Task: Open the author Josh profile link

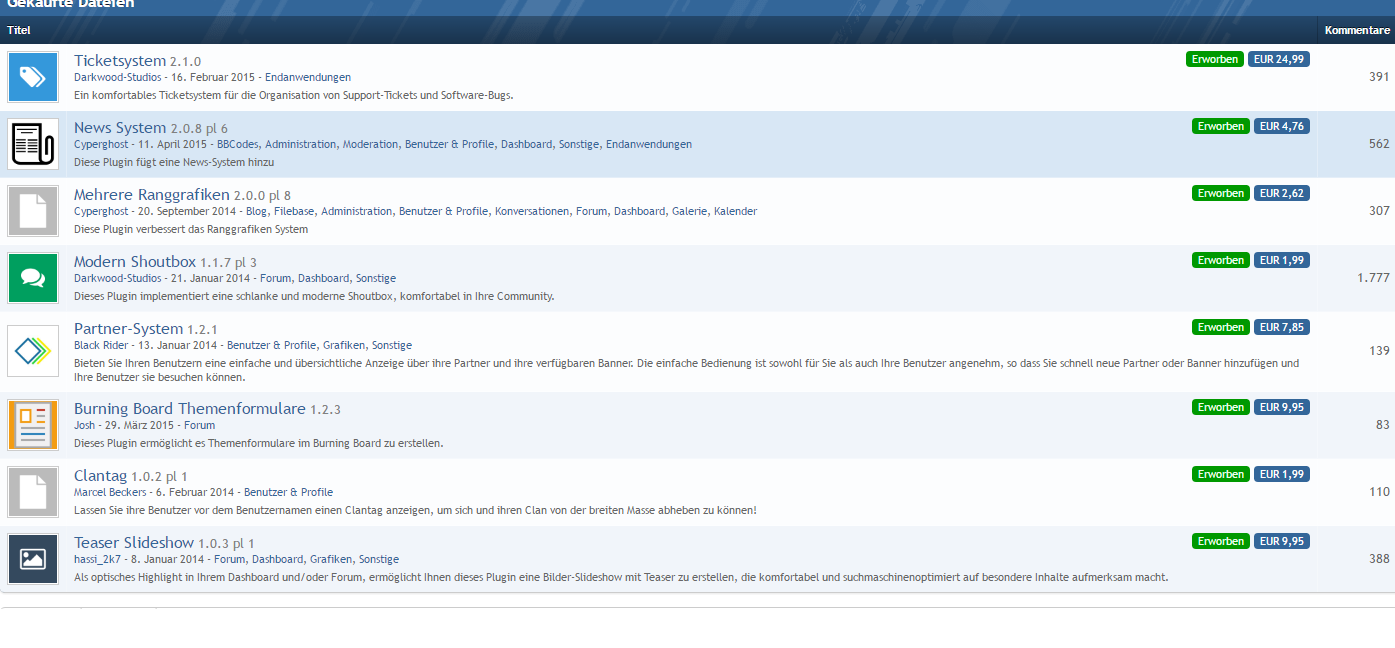Action: tap(84, 425)
